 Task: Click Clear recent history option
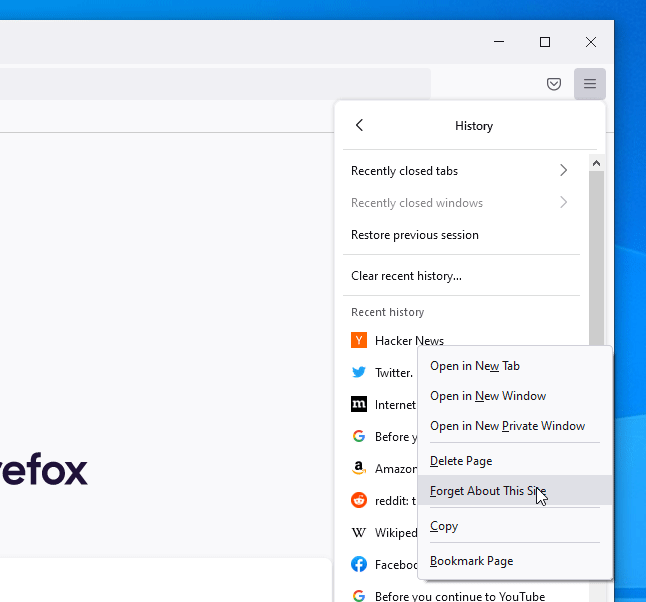406,276
